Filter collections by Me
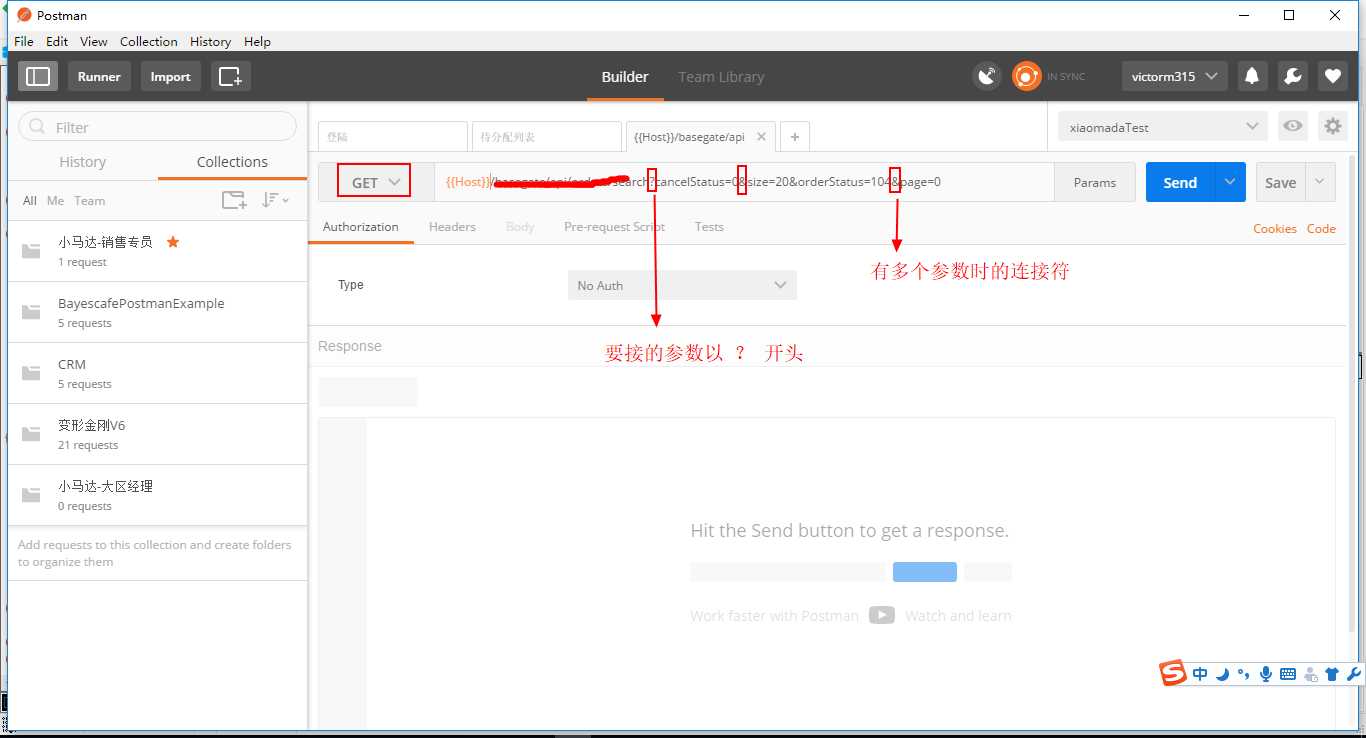This screenshot has height=738, width=1366. 55,200
